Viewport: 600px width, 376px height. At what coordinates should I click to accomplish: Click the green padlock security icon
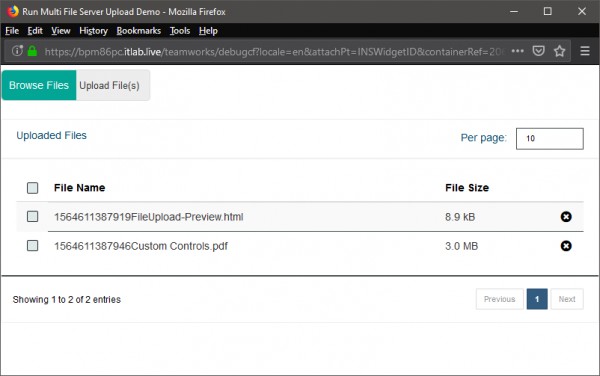(33, 51)
